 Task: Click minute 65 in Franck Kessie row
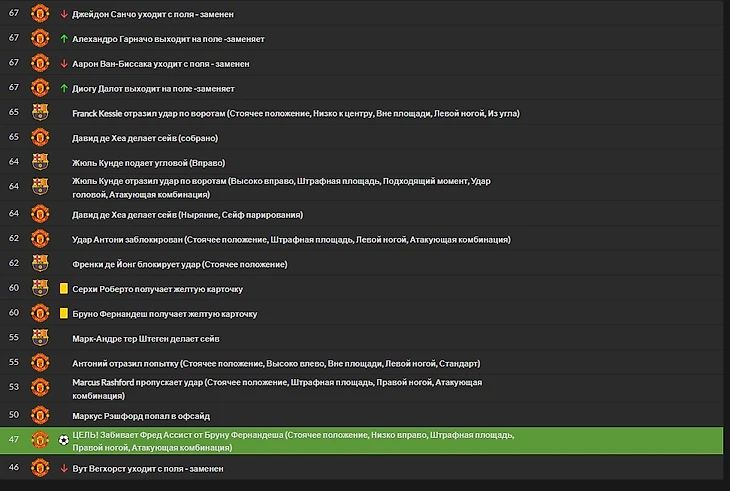click(x=14, y=112)
